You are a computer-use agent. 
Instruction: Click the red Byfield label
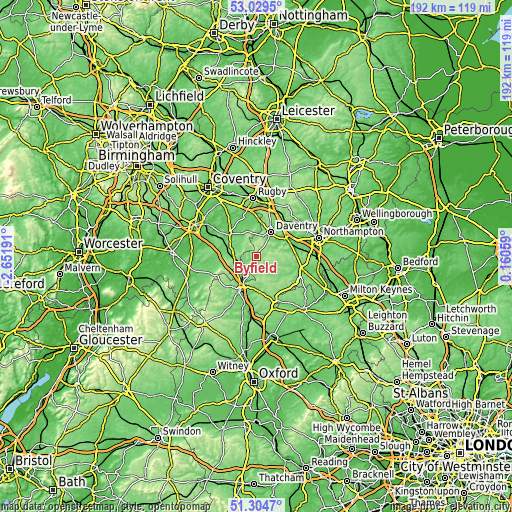(x=255, y=268)
